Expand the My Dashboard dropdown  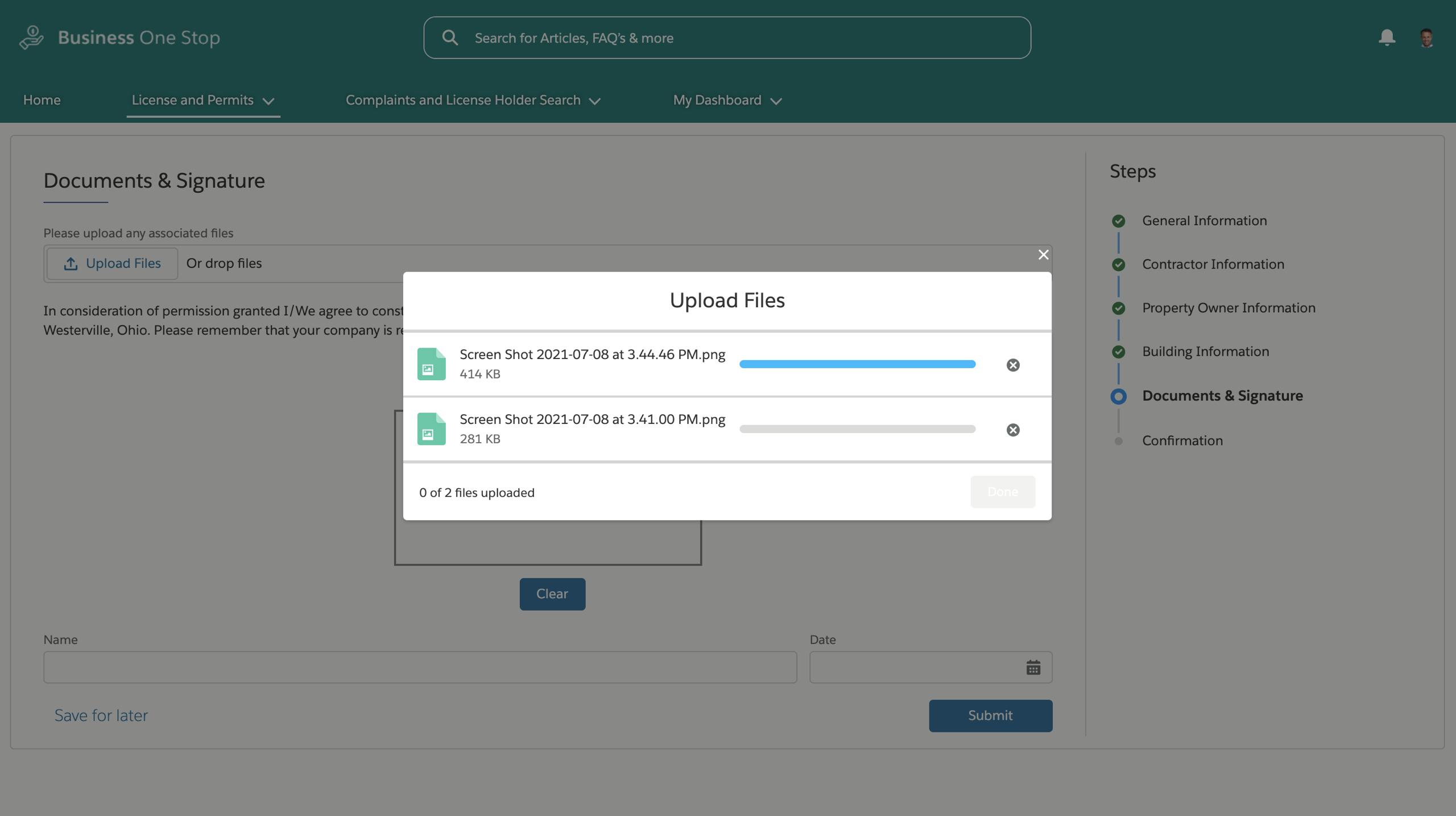[727, 100]
